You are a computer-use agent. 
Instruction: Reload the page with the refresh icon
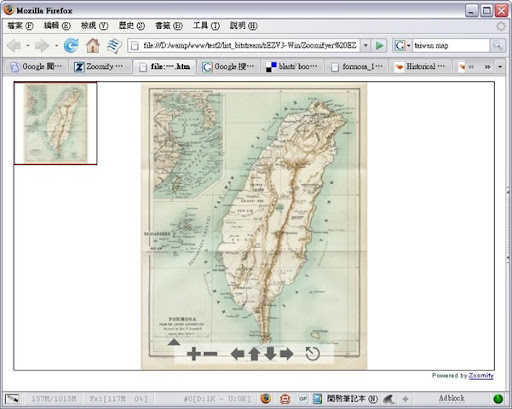point(71,46)
